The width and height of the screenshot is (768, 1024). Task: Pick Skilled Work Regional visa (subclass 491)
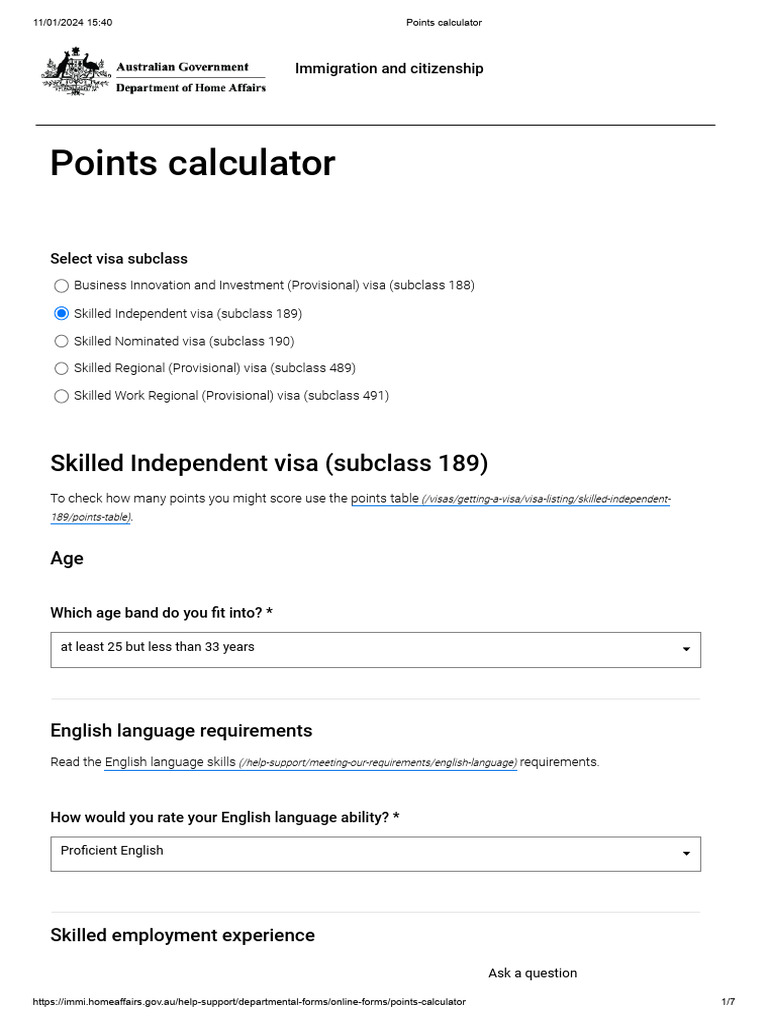click(x=62, y=396)
